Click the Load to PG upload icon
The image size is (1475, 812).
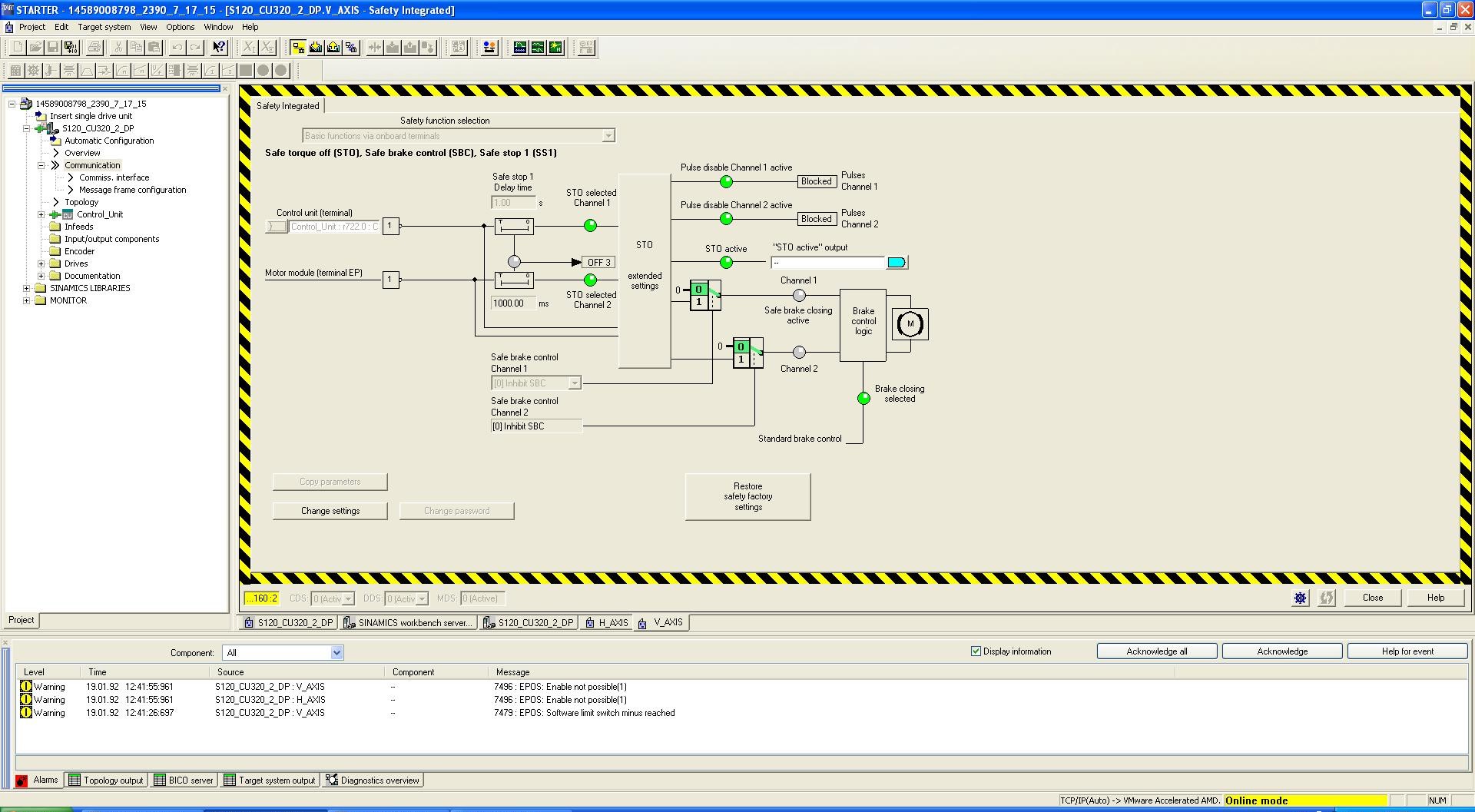click(333, 48)
